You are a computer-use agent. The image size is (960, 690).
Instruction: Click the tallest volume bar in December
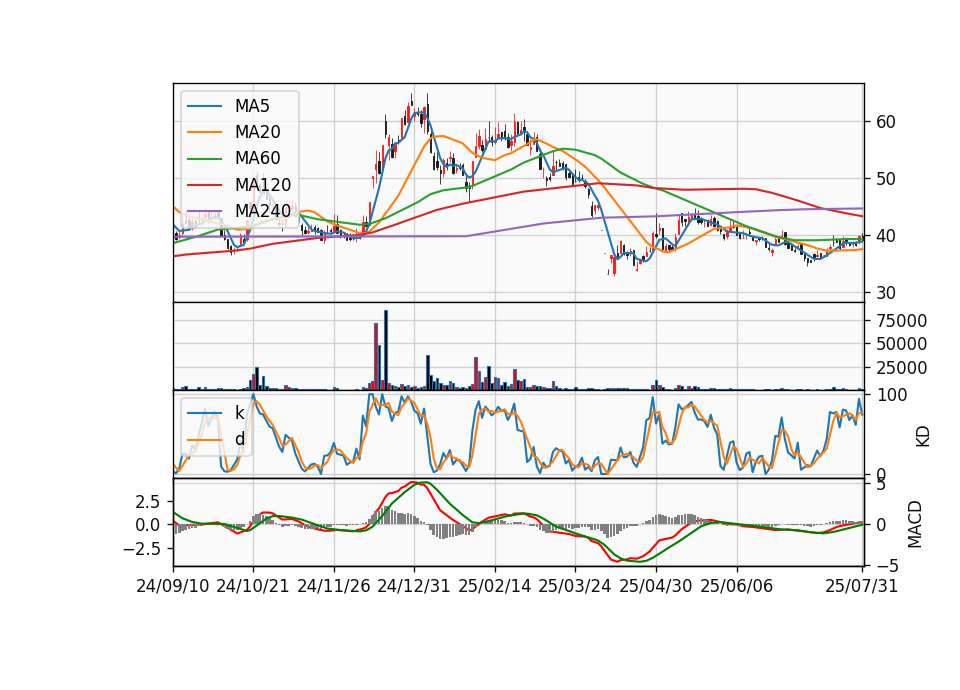click(x=386, y=350)
